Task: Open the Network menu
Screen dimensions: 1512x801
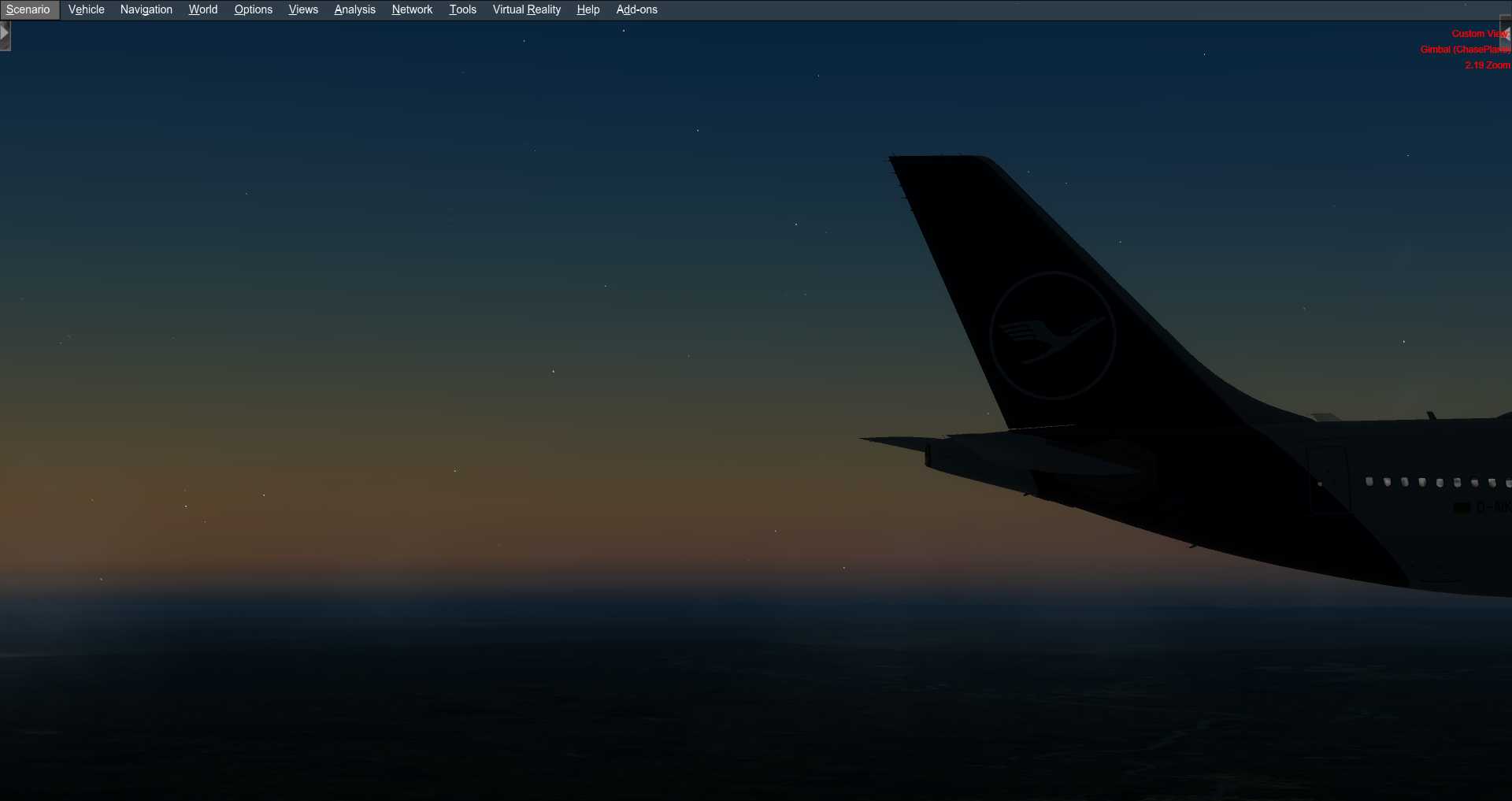Action: point(412,9)
